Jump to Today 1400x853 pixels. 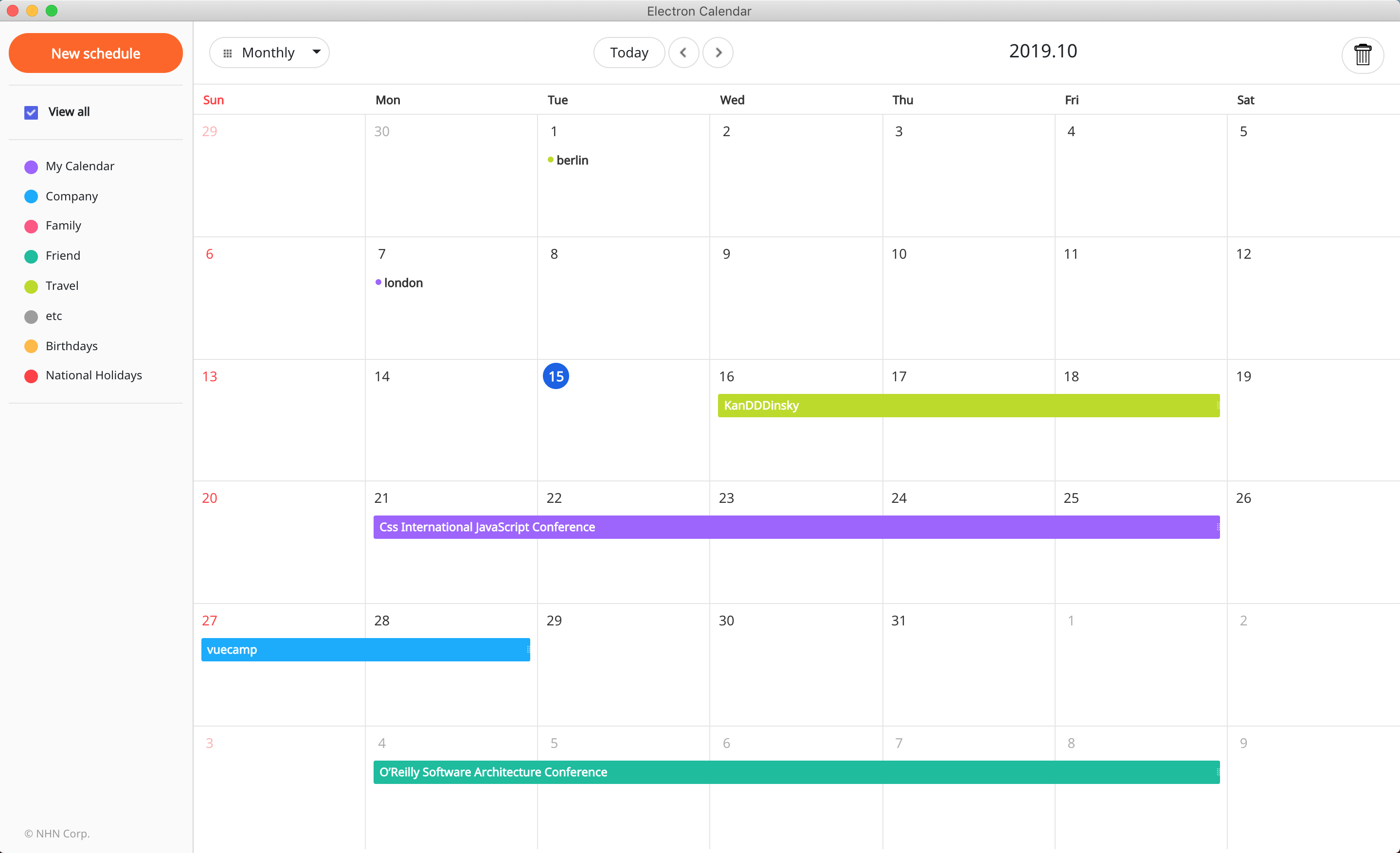click(628, 53)
